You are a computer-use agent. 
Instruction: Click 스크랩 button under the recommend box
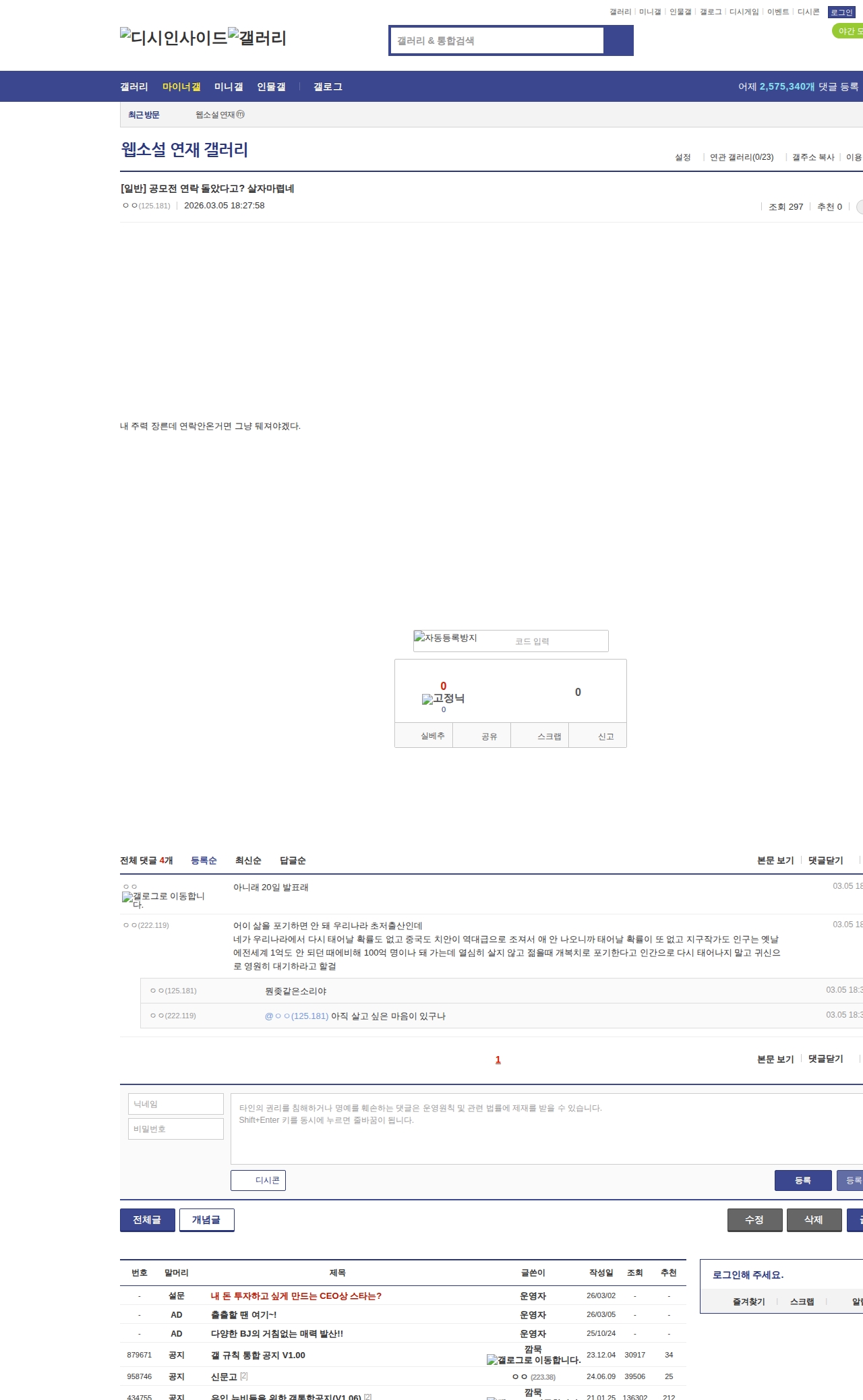(x=540, y=736)
